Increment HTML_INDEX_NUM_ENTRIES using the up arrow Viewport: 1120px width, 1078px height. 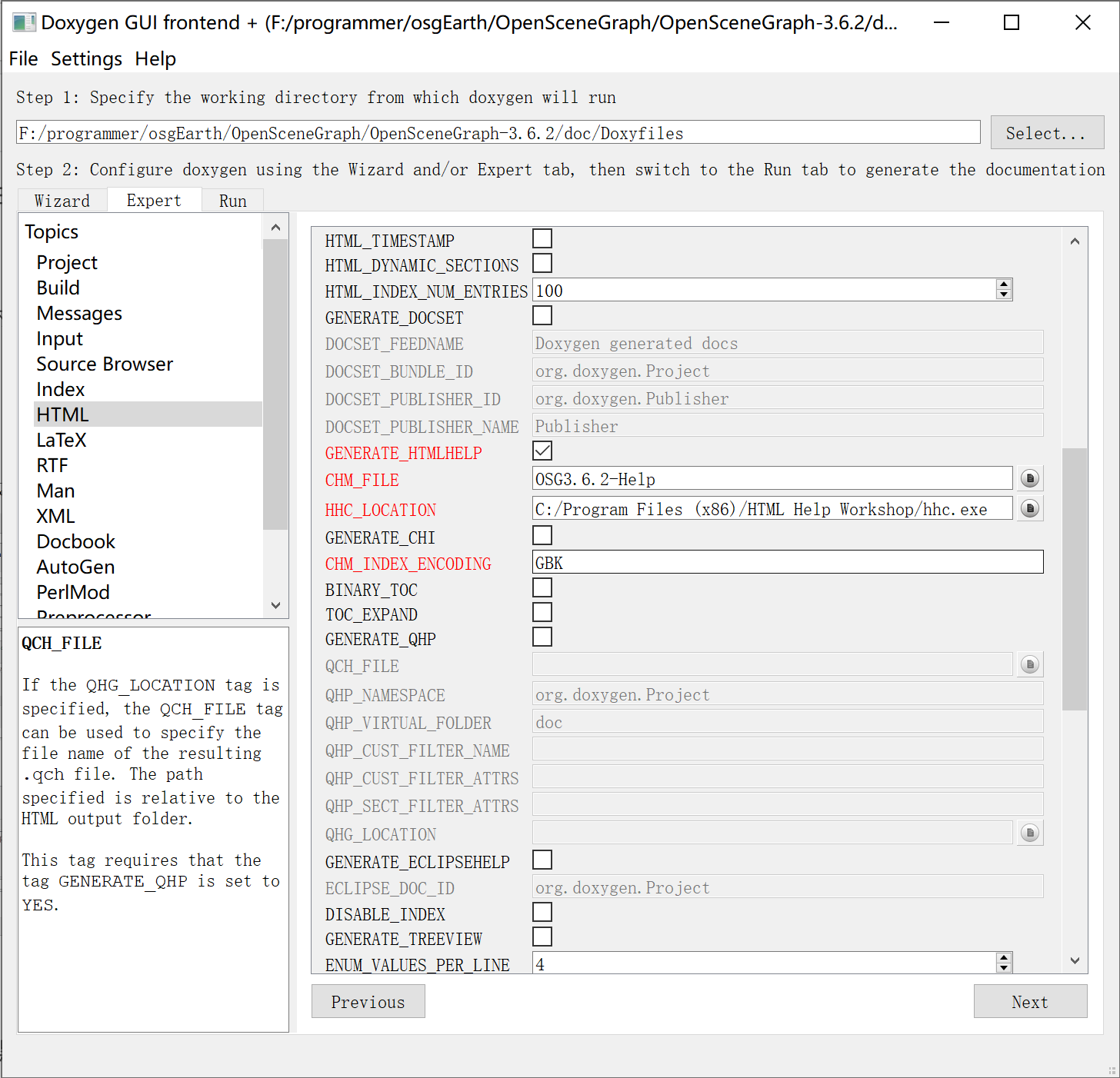pos(1004,285)
